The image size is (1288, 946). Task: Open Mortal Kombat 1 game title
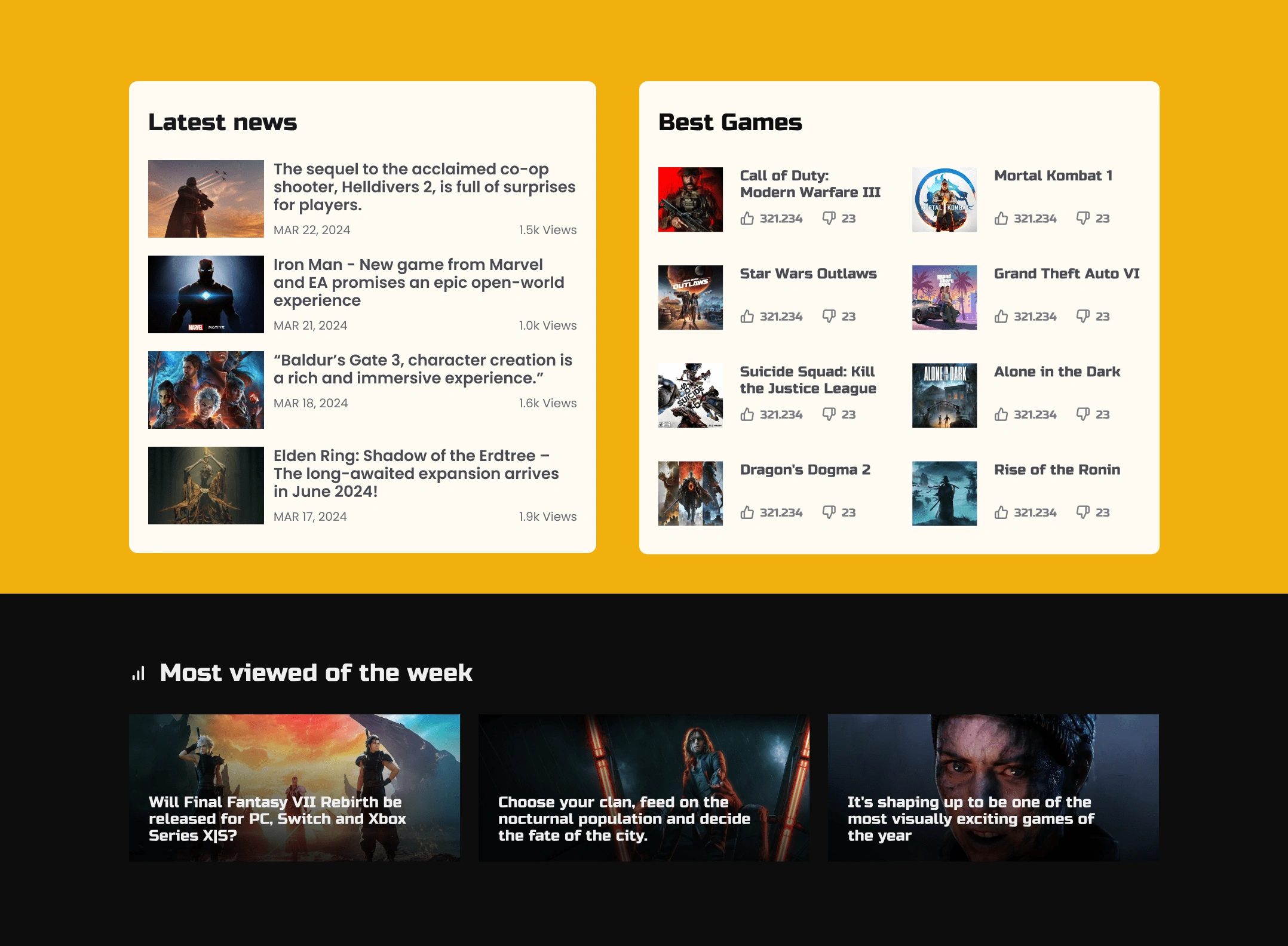click(x=1053, y=176)
